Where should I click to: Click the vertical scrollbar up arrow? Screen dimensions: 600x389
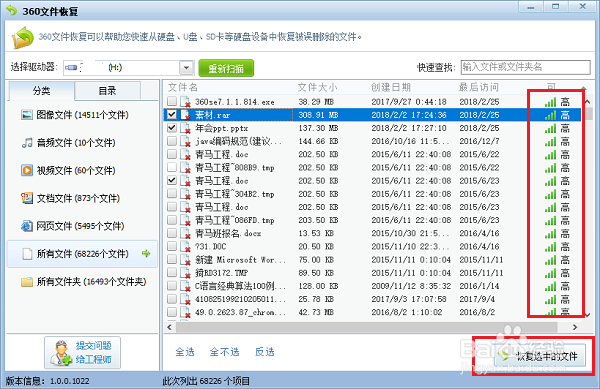pos(588,102)
